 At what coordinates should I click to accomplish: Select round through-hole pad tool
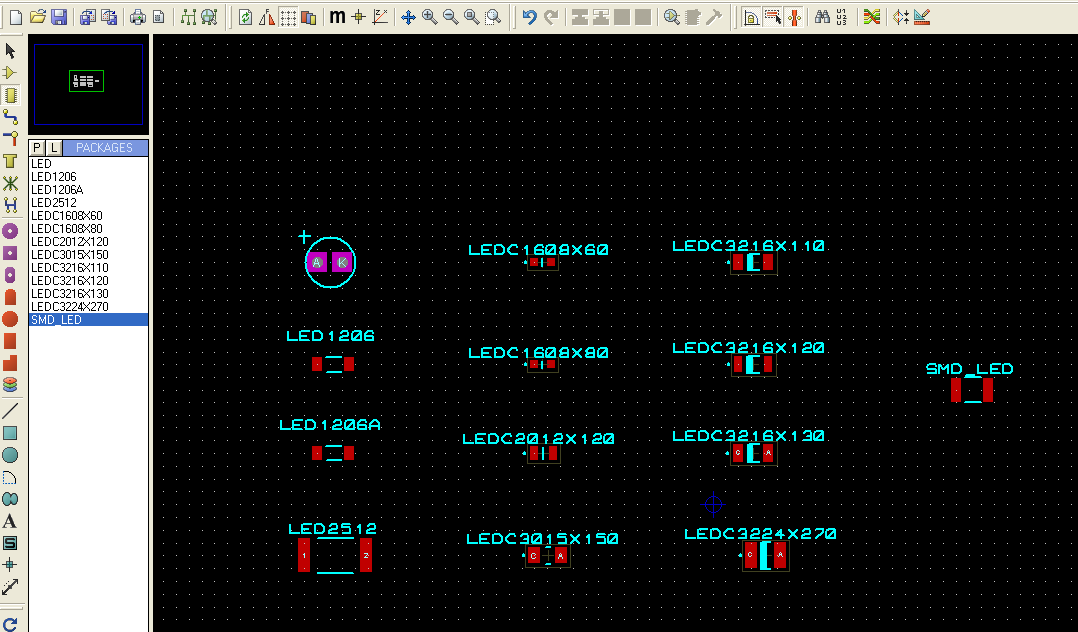coord(10,231)
